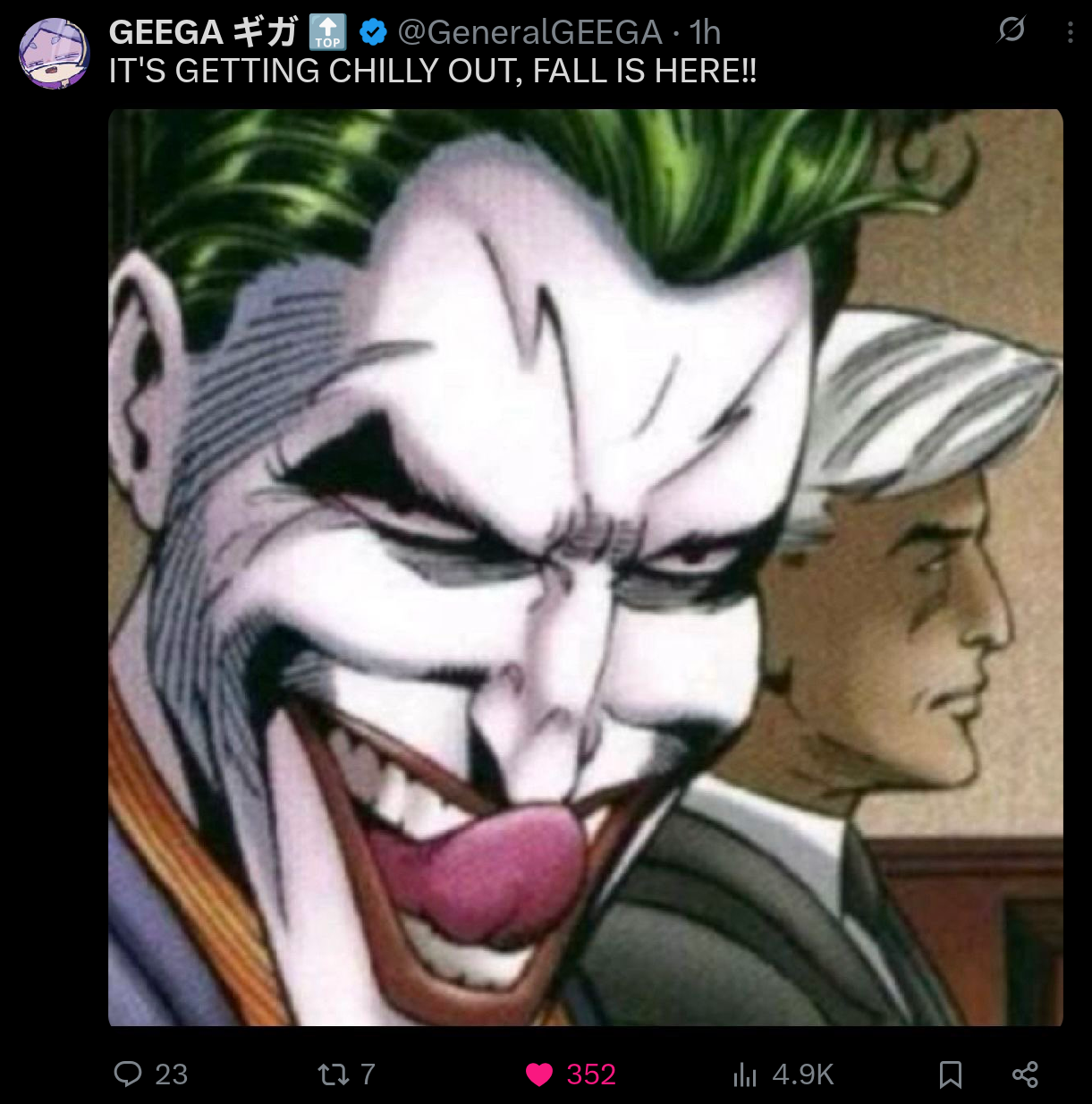Open the @GeneralGEEGA handle link
Screen dimensions: 1092x1104
tap(529, 32)
